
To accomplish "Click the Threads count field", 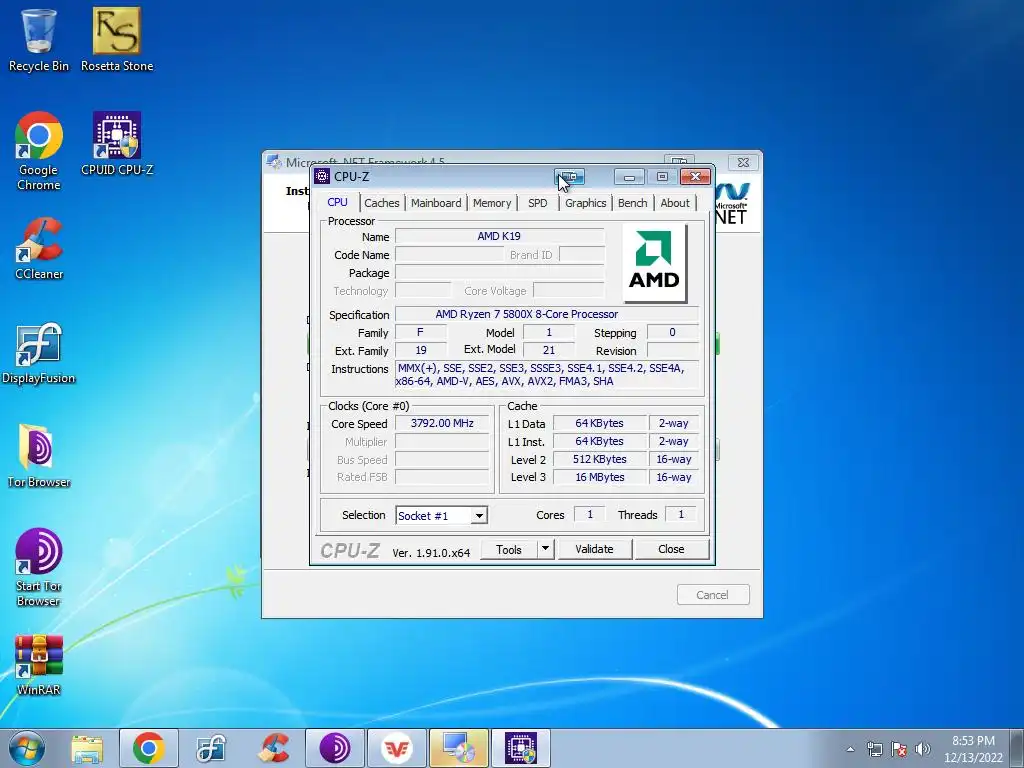I will 680,514.
